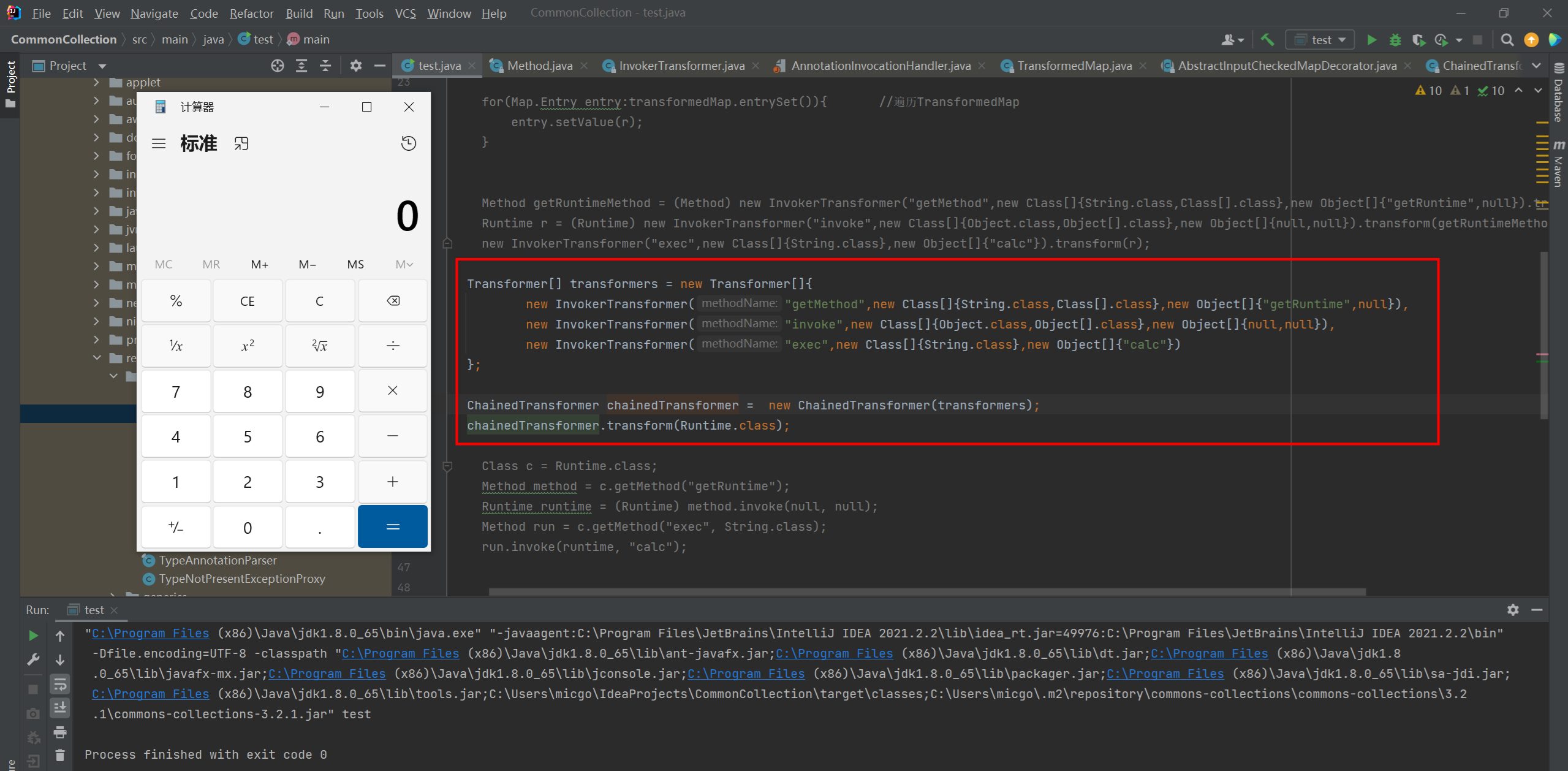
Task: Rerun test in the Run panel
Action: pyautogui.click(x=34, y=636)
